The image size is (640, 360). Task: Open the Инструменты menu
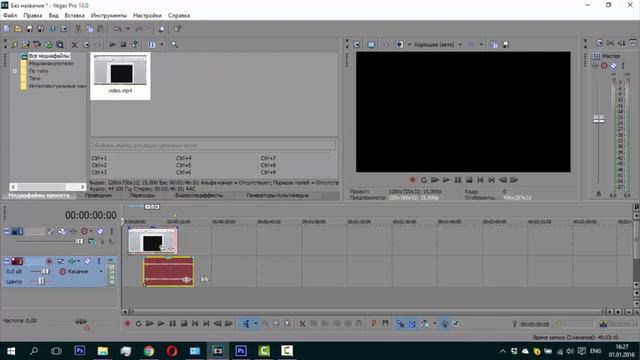coord(109,16)
